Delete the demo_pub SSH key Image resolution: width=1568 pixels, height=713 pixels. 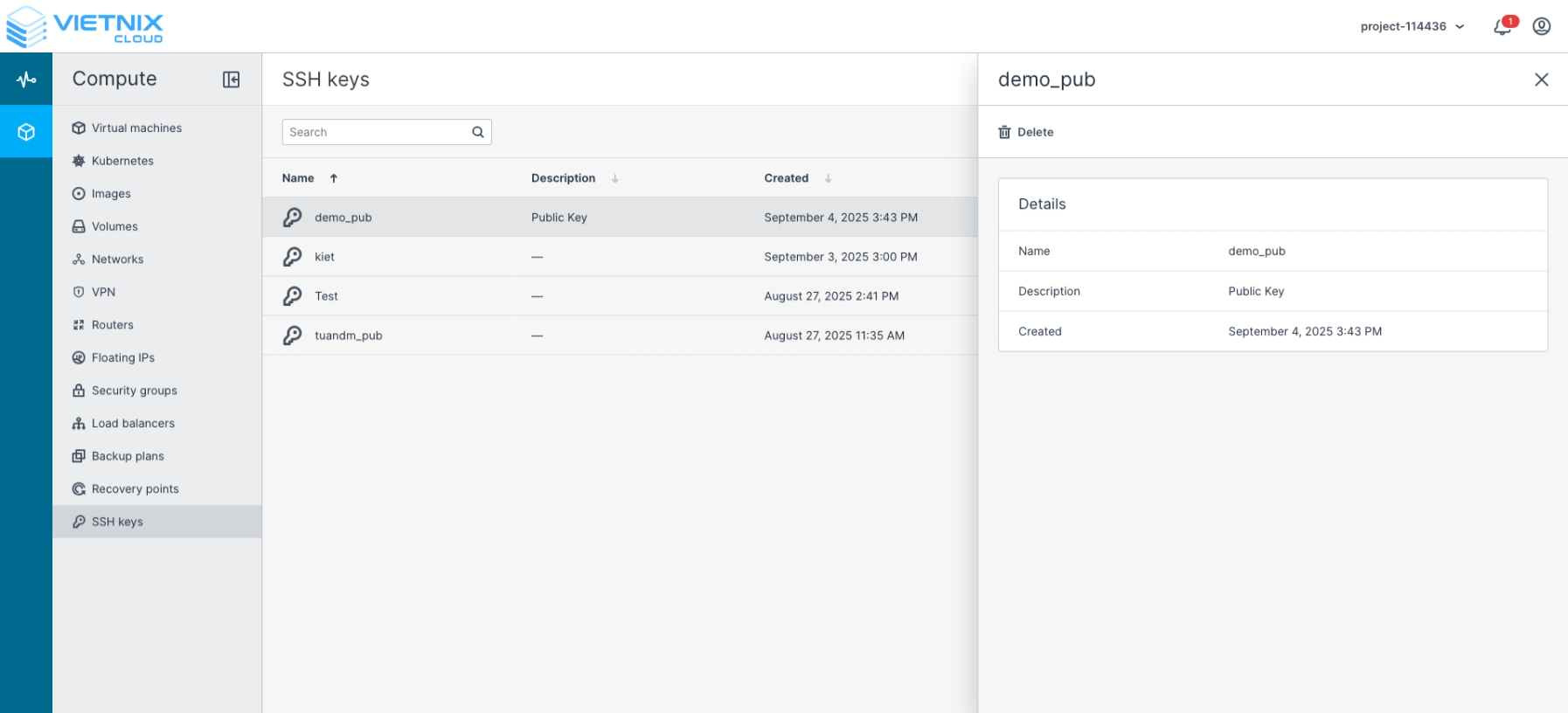click(x=1026, y=132)
